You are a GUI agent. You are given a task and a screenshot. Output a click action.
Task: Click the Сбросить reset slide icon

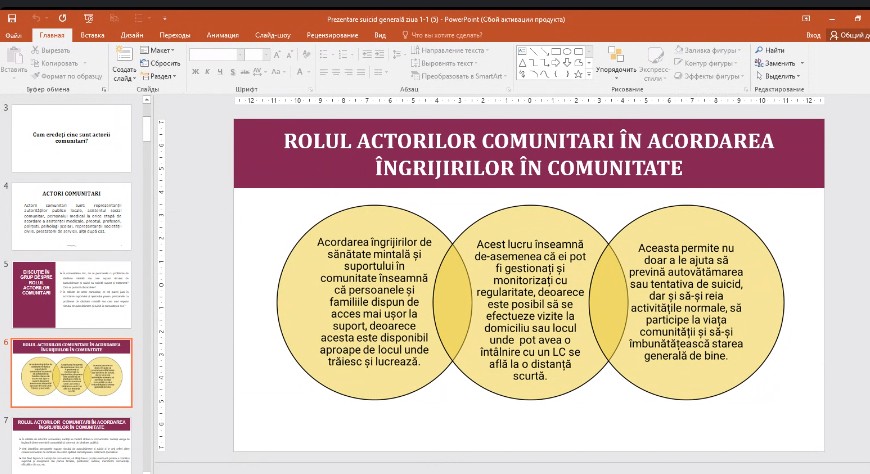[x=164, y=62]
